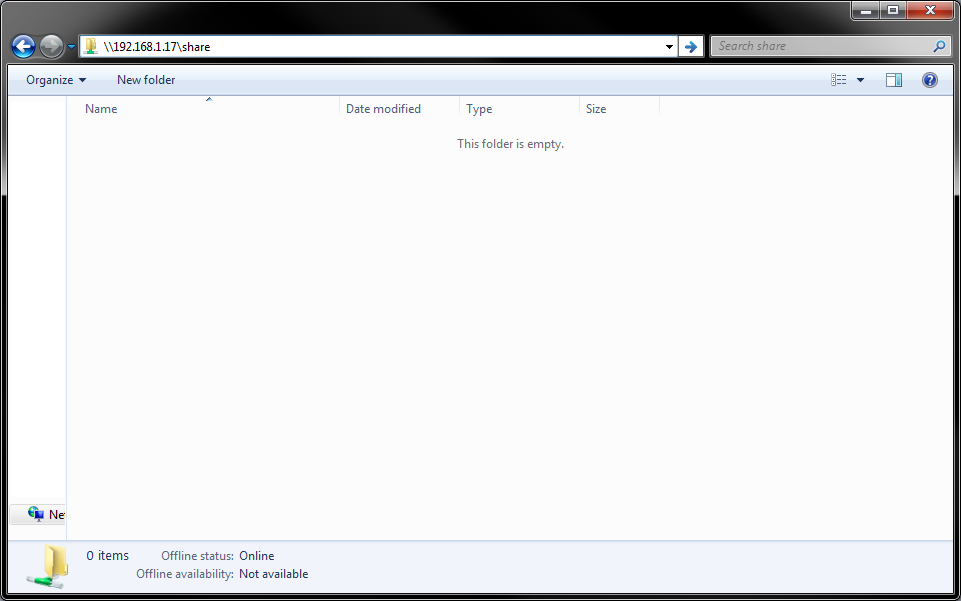Open Help with the question mark icon
The image size is (961, 601).
pyautogui.click(x=930, y=80)
